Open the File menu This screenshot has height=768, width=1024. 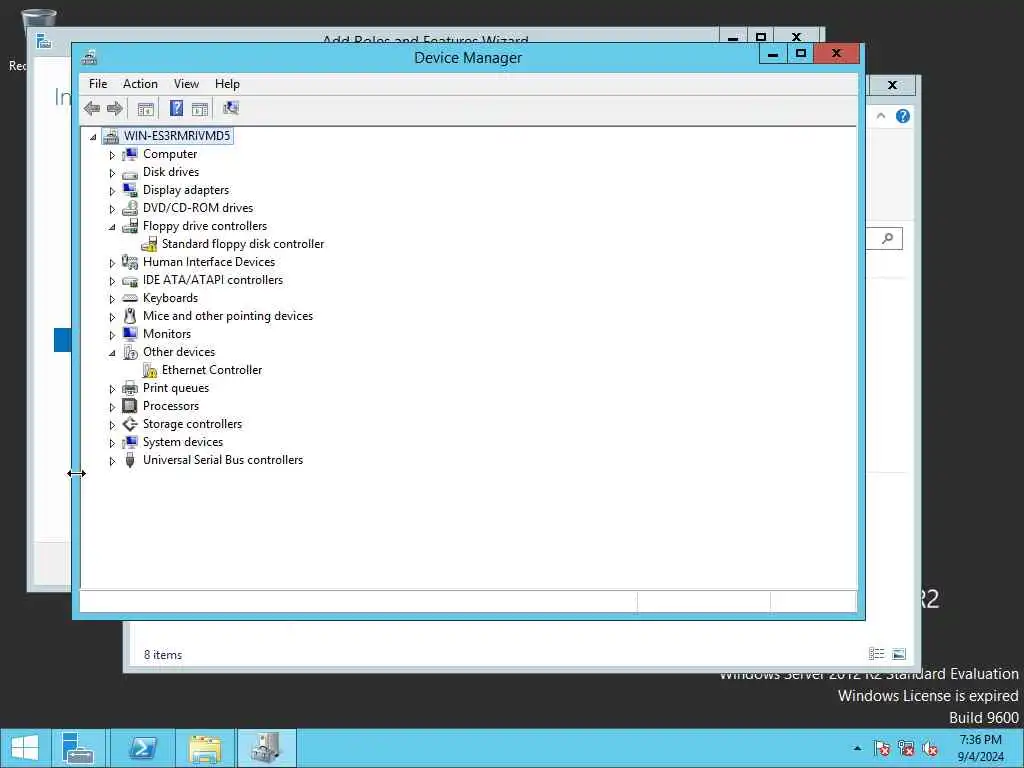[98, 84]
